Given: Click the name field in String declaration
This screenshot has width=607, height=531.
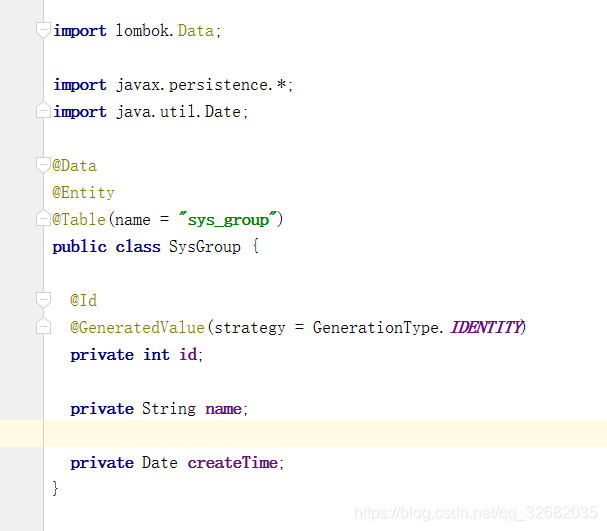Looking at the screenshot, I should click(223, 409).
